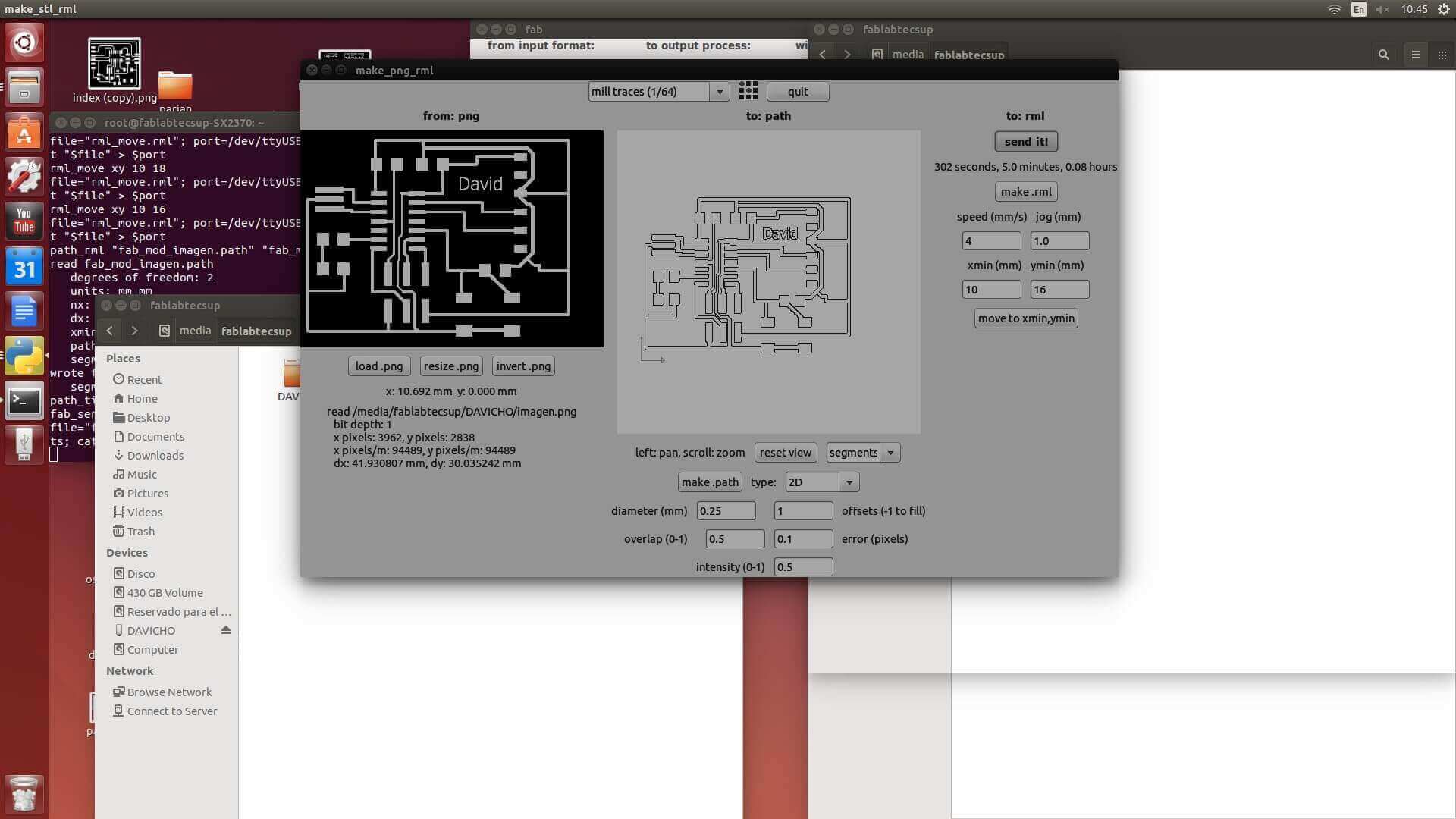Open the Trash icon in the dock
Viewport: 1456px width, 819px height.
click(x=24, y=794)
